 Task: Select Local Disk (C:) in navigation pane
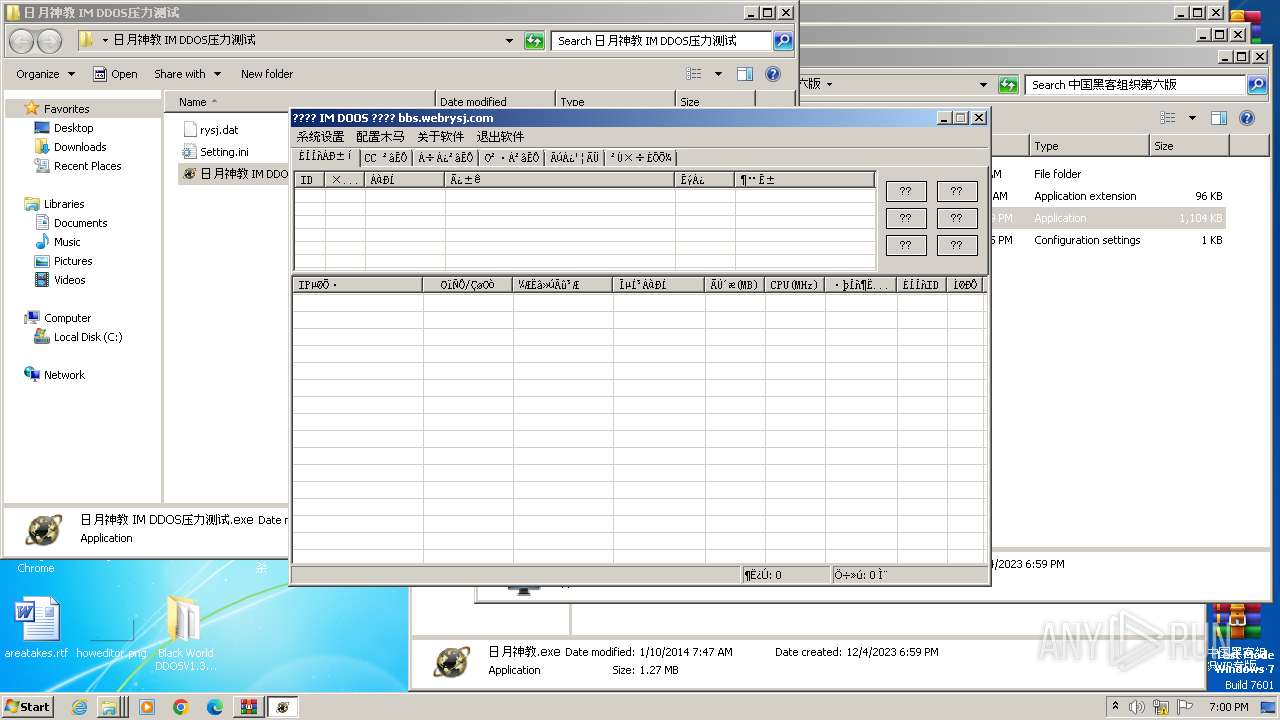coord(88,337)
